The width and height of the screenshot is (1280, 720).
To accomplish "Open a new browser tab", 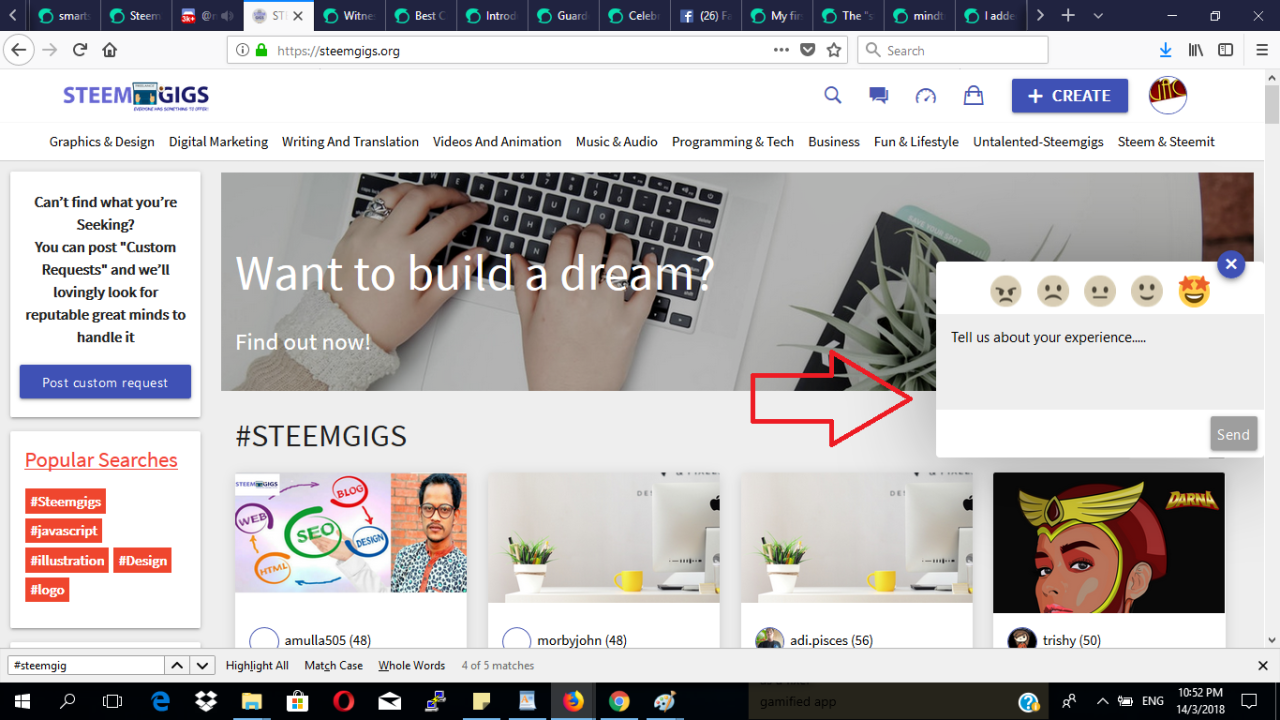I will (1068, 16).
